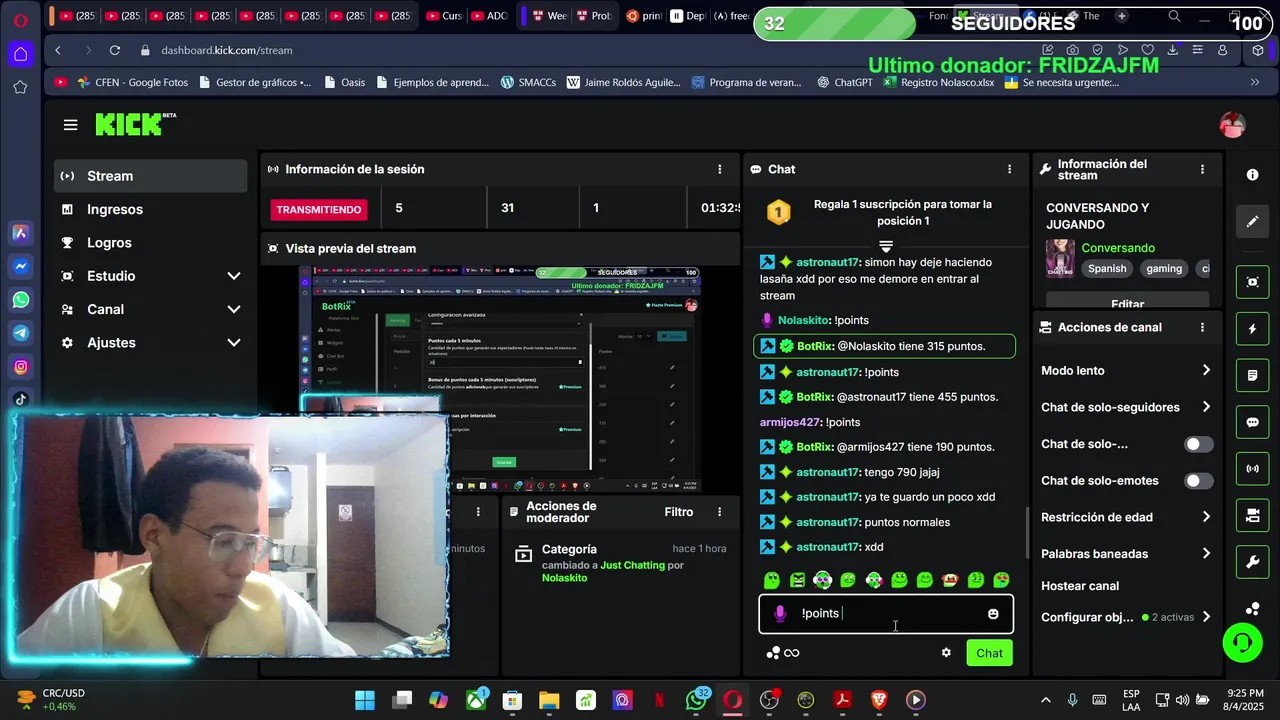This screenshot has height=720, width=1280.
Task: Open Información de la sesión options menu
Action: [719, 169]
